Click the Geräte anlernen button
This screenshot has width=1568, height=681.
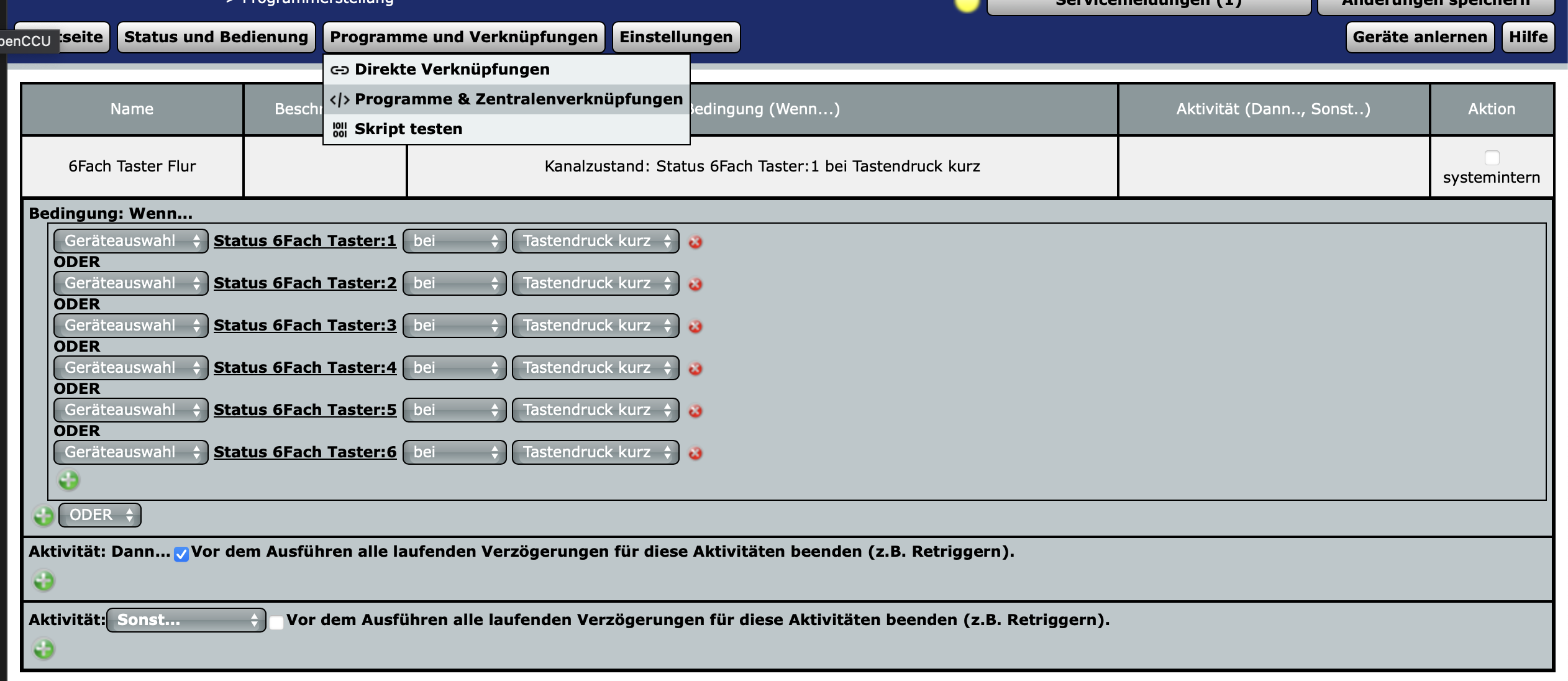coord(1419,37)
